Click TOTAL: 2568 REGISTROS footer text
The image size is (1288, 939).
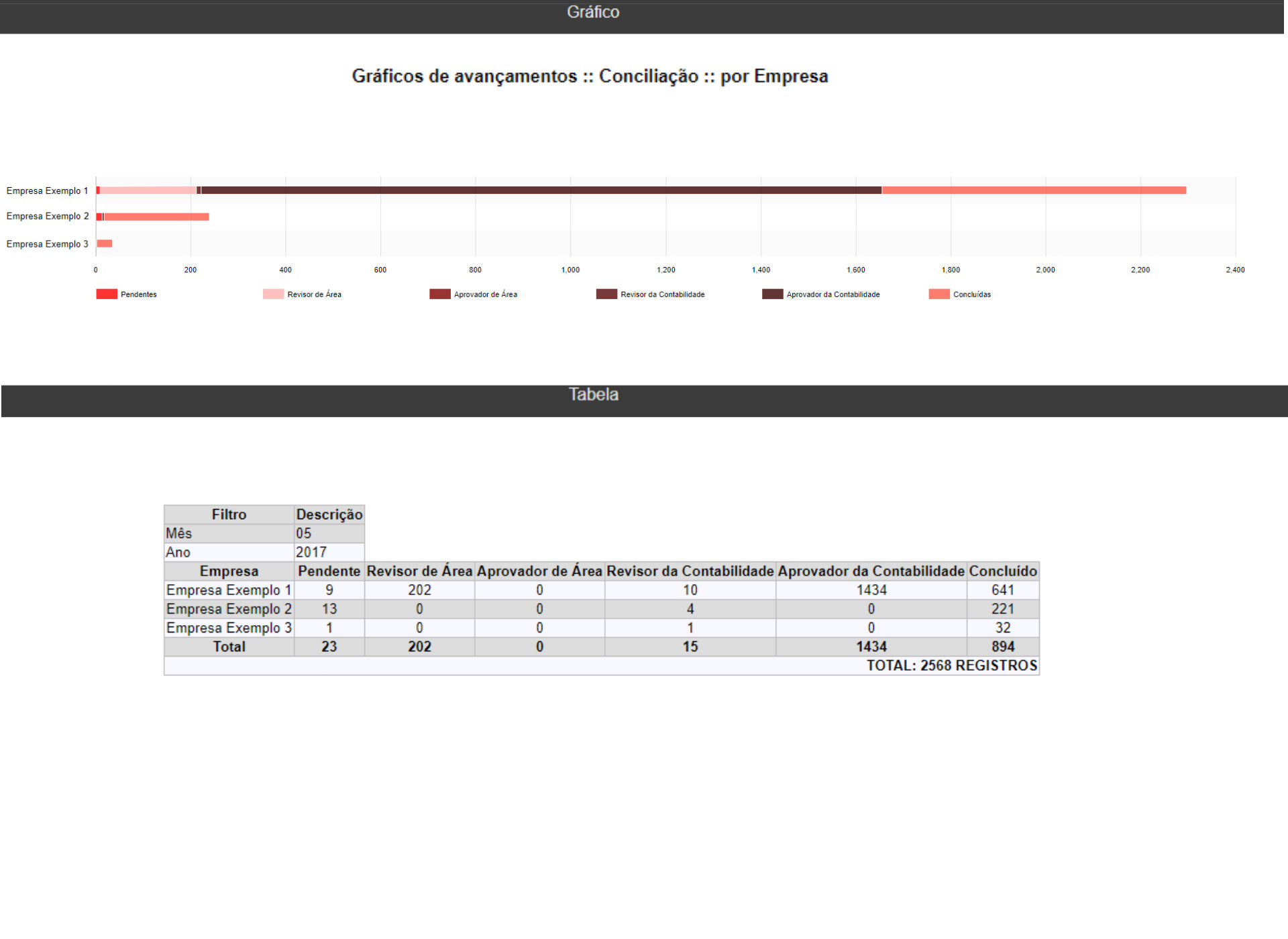(x=952, y=665)
